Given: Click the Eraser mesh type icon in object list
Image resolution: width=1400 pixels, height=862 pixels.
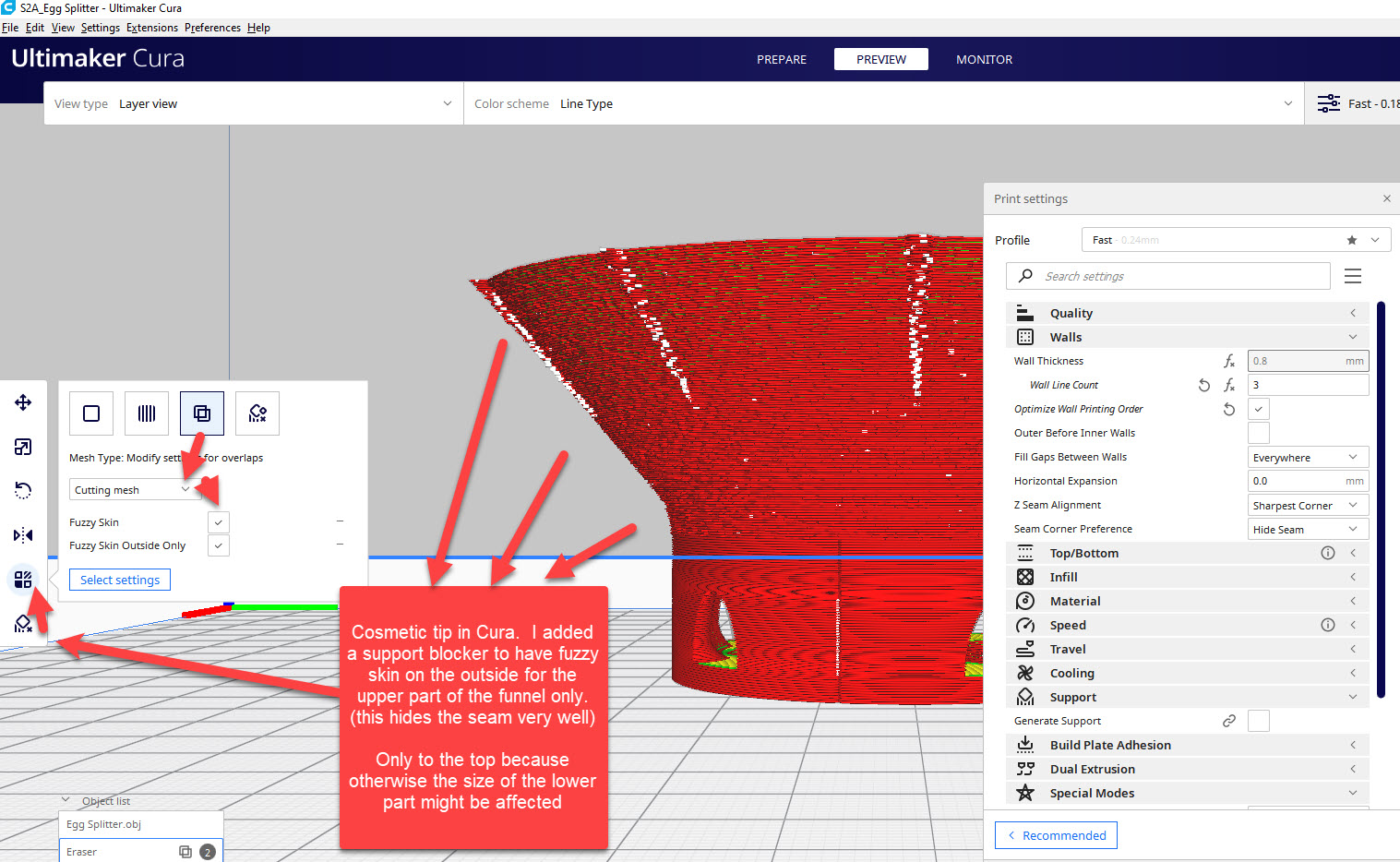Looking at the screenshot, I should (x=185, y=852).
